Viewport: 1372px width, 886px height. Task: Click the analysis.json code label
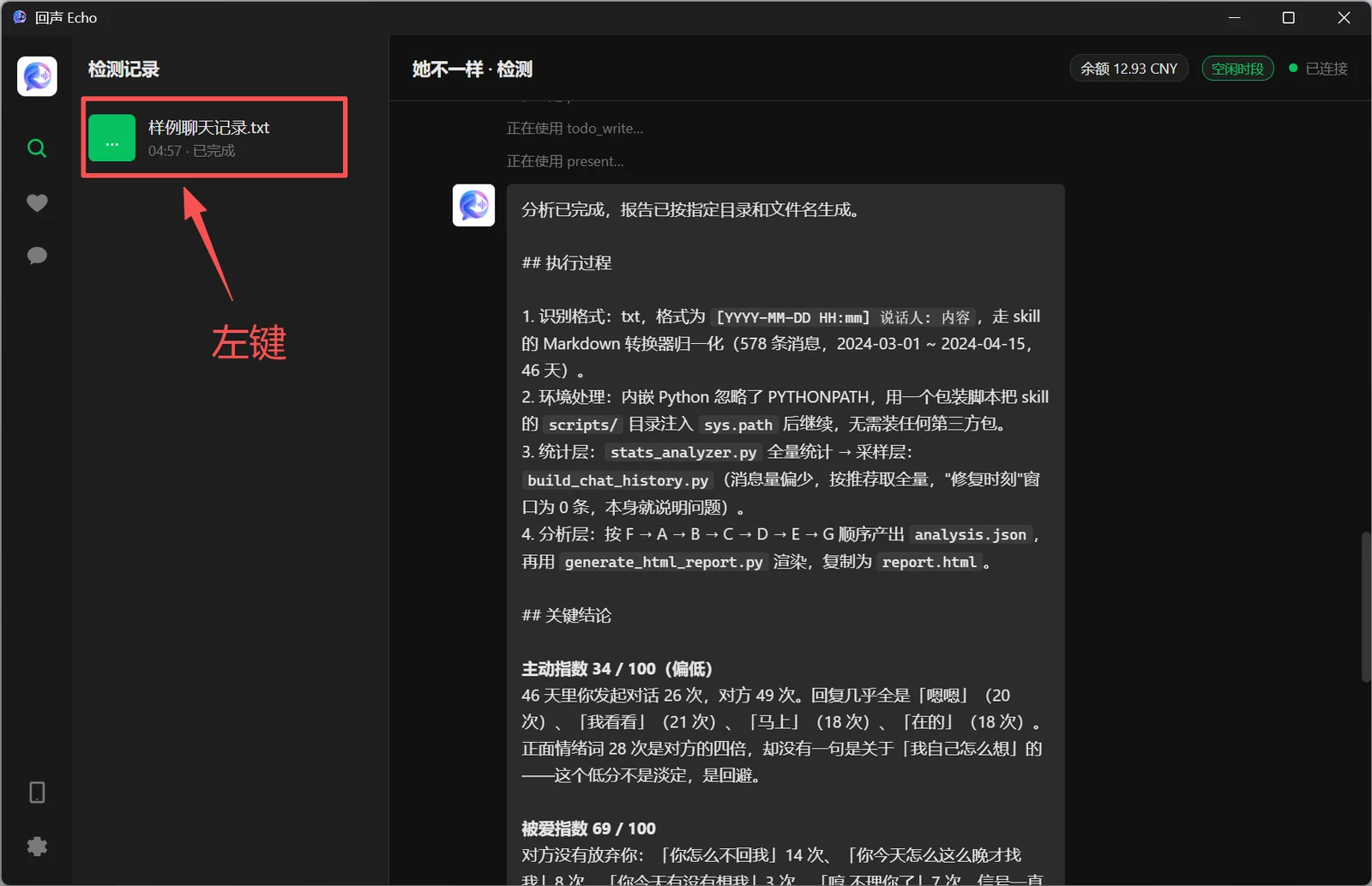click(971, 534)
